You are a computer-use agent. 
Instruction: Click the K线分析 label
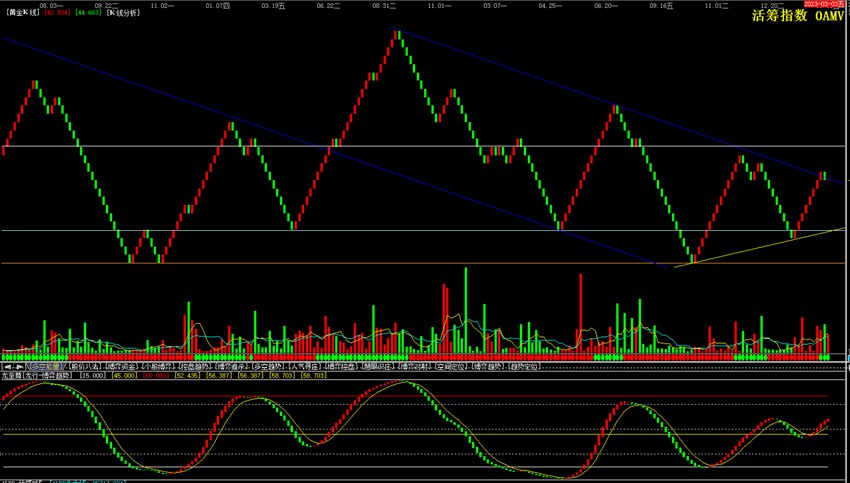coord(124,11)
